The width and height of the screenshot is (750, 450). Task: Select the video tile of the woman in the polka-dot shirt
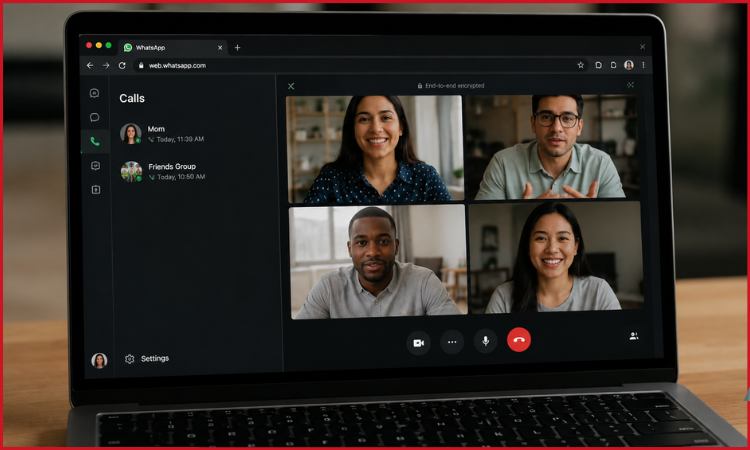tap(375, 149)
